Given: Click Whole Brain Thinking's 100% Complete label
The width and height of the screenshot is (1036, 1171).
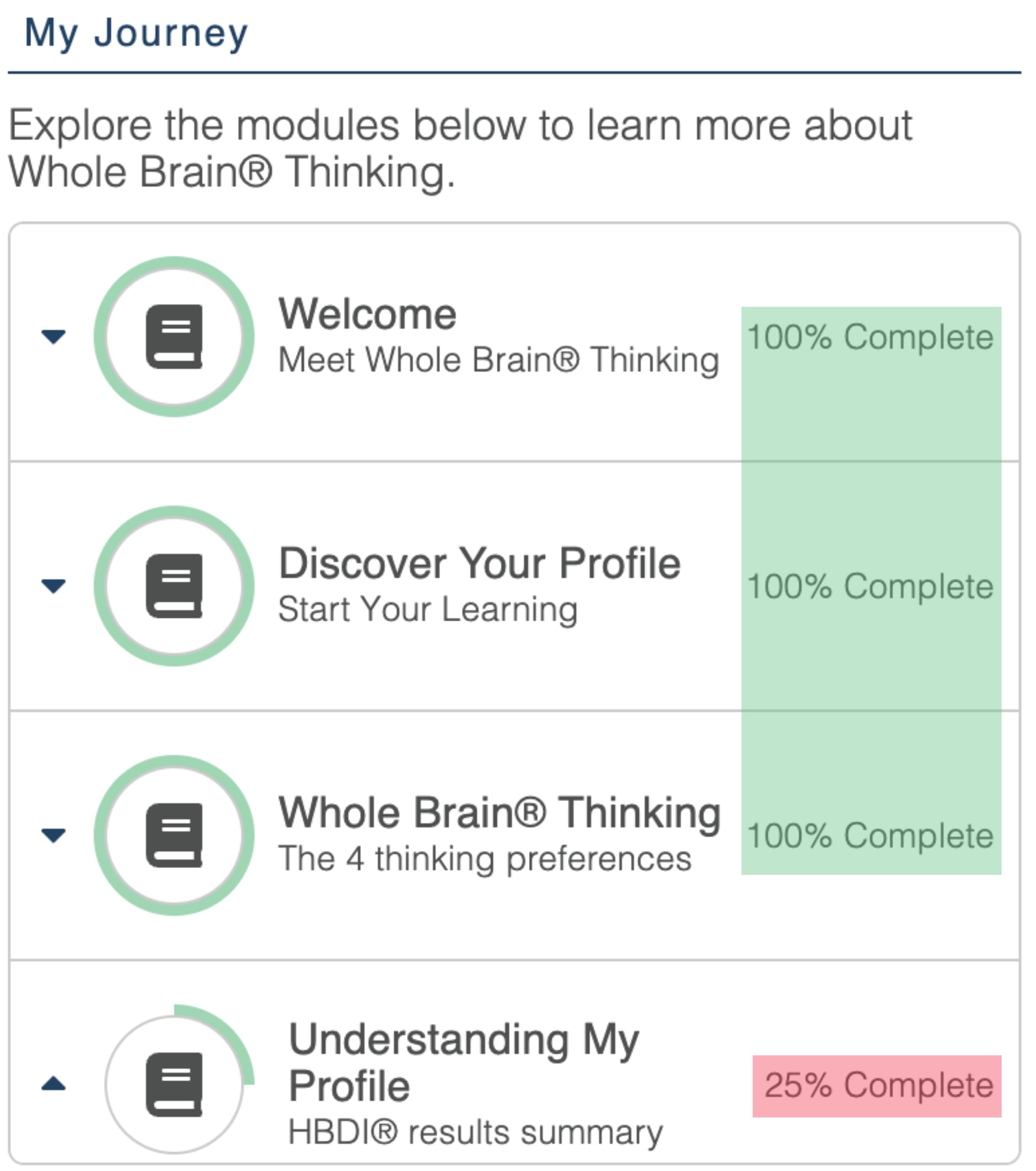Looking at the screenshot, I should coord(870,836).
